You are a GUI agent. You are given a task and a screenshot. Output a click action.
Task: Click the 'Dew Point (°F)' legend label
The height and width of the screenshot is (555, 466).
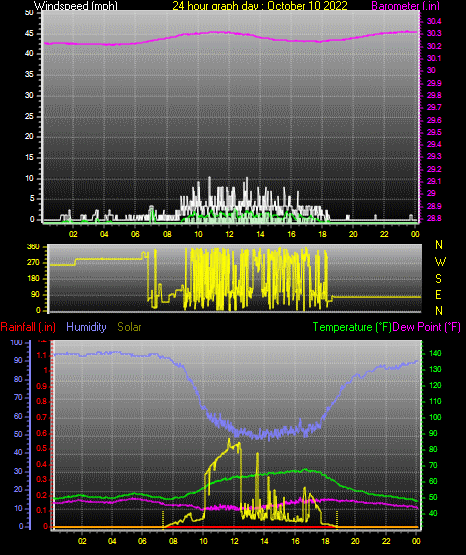(427, 327)
